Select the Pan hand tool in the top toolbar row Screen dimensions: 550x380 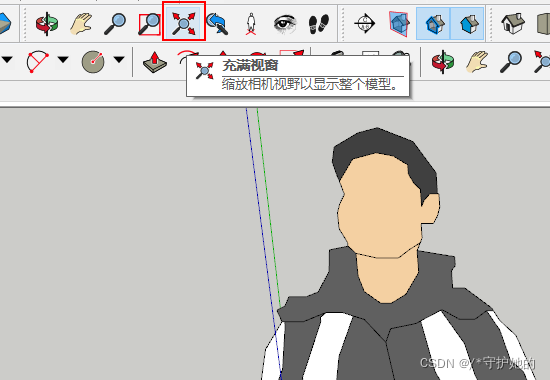coord(81,24)
